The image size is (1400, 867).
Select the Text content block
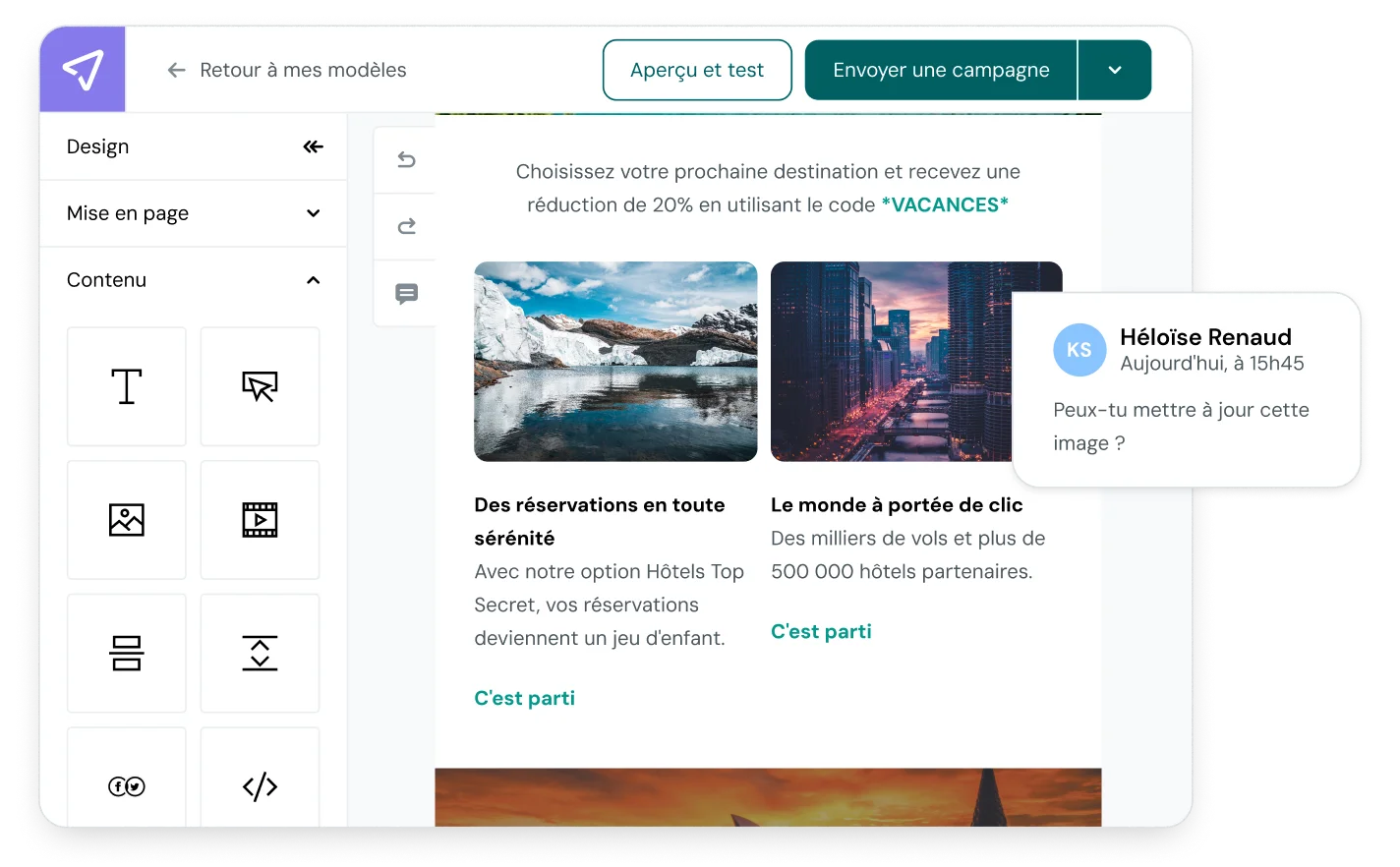pyautogui.click(x=127, y=386)
